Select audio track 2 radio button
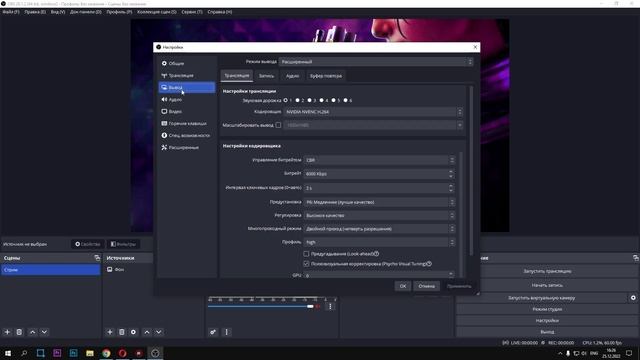 click(298, 100)
